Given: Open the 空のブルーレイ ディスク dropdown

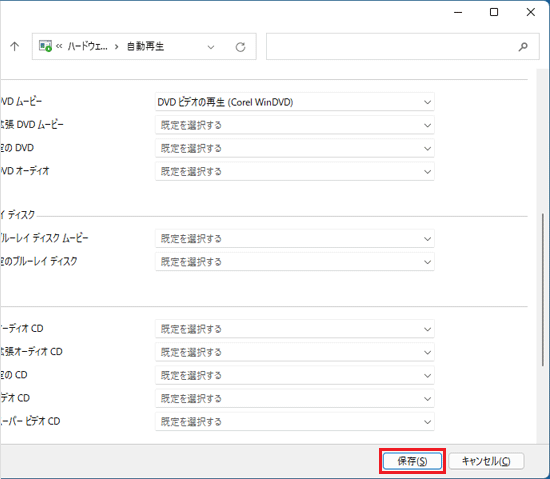Looking at the screenshot, I should click(295, 262).
